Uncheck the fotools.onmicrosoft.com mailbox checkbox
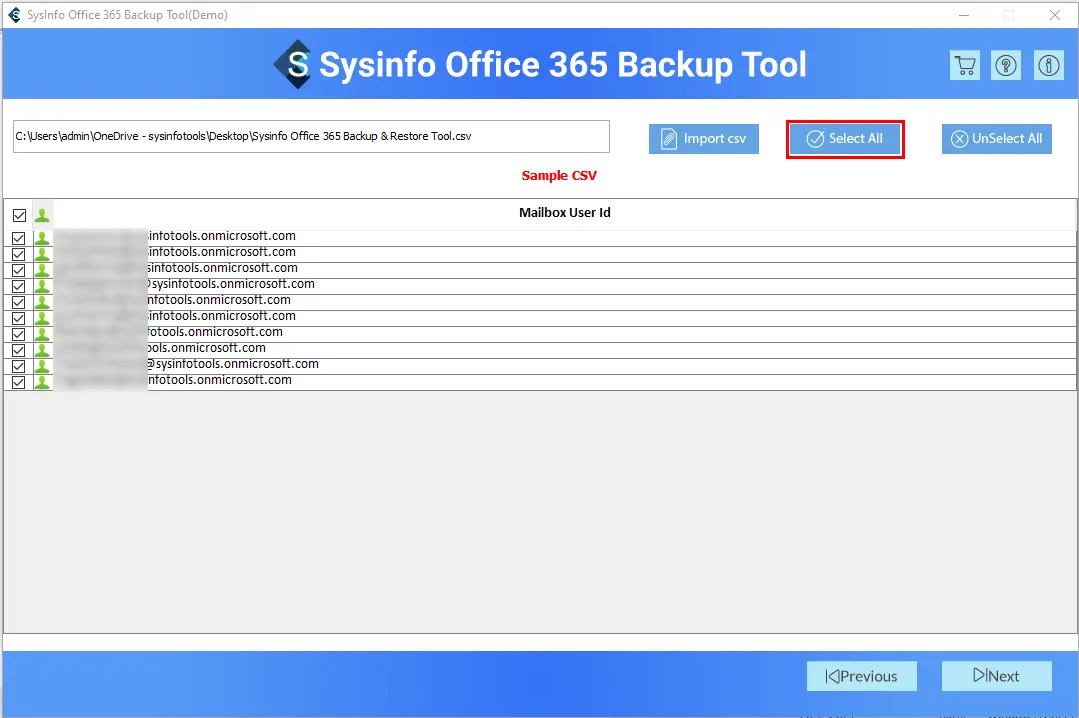 (19, 334)
